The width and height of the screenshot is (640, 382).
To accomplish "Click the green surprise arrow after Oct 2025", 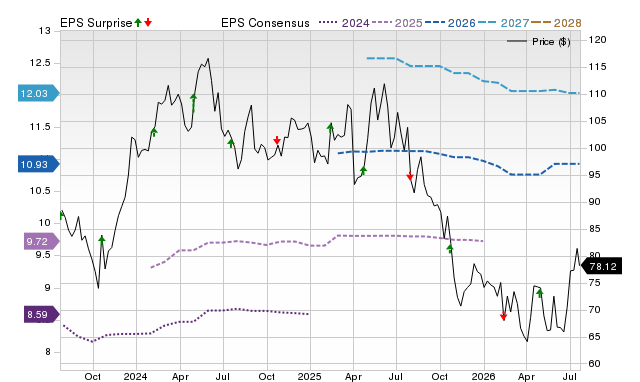I will (x=450, y=248).
